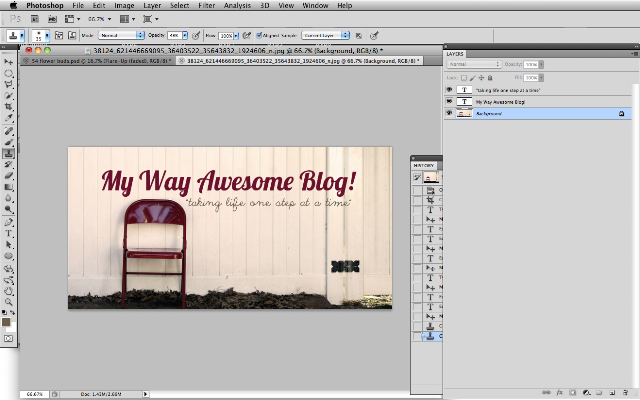
Task: Select the Eyedropper tool
Action: click(8, 118)
